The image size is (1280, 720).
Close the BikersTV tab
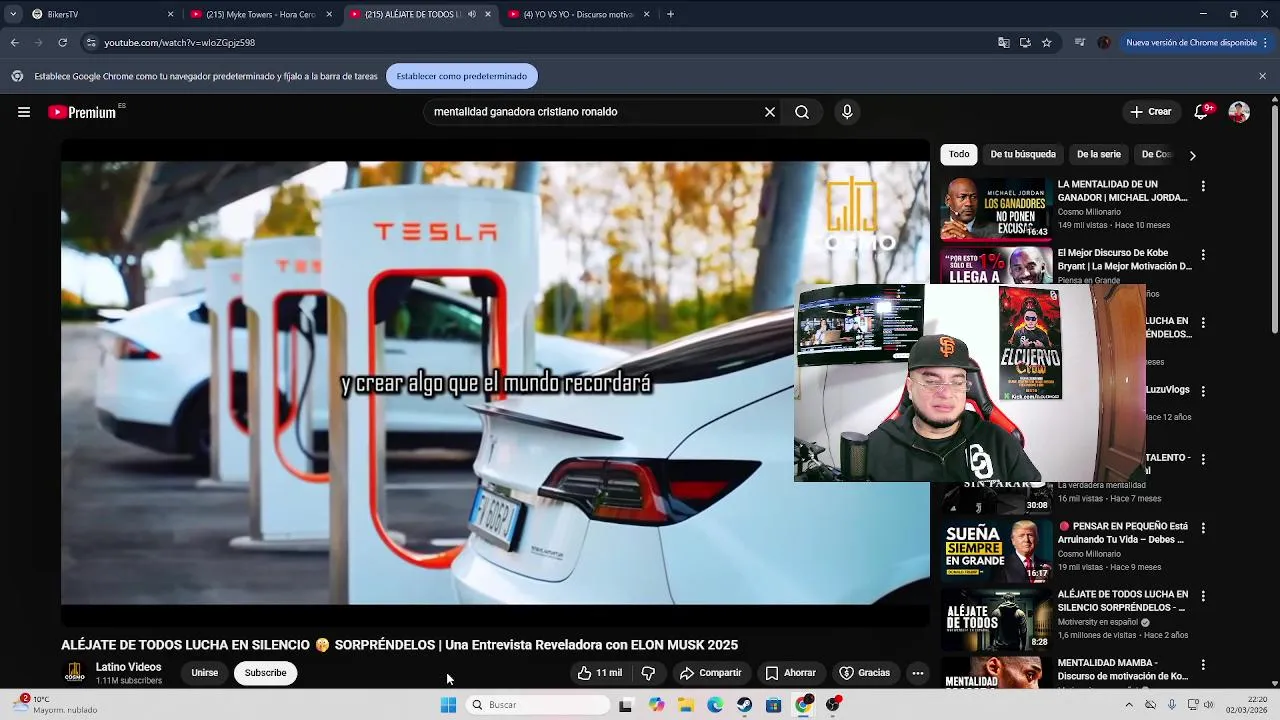[170, 14]
